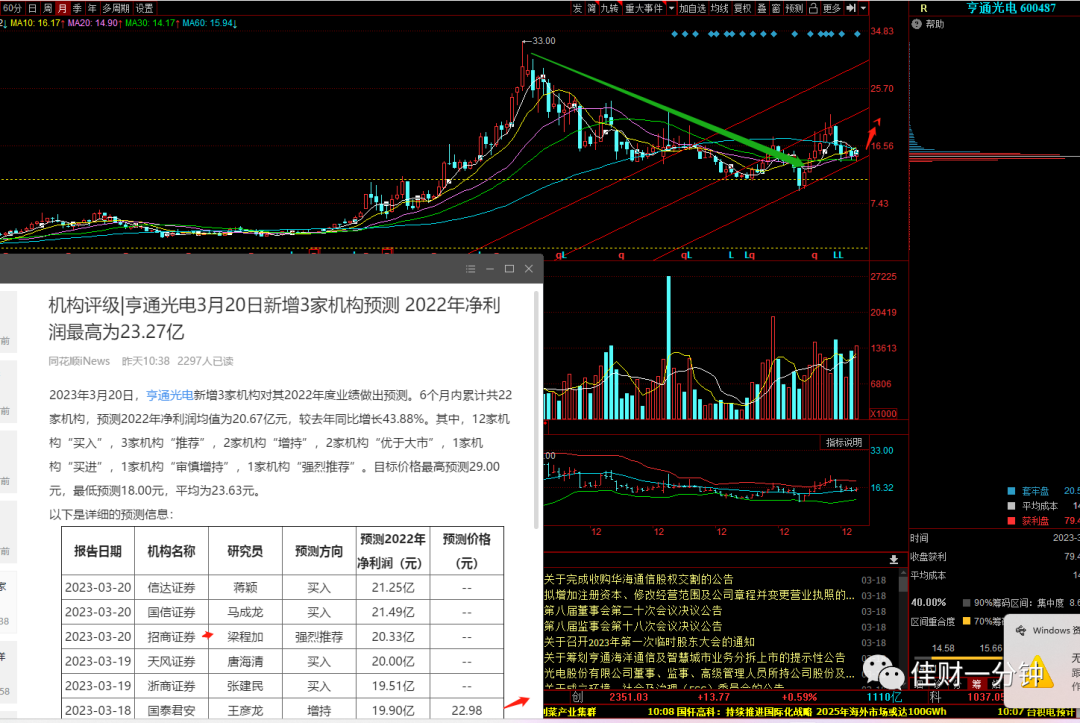Open the 更多 more tools menu
Image resolution: width=1080 pixels, height=723 pixels.
(x=831, y=8)
